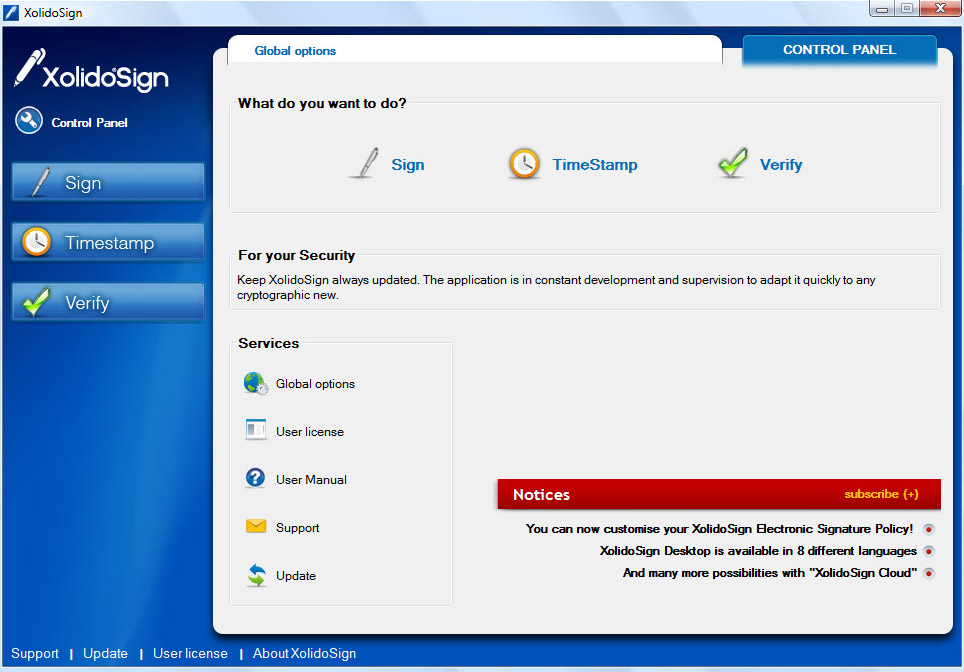Click the envelope icon for Support
Viewport: 964px width, 672px height.
tap(256, 526)
